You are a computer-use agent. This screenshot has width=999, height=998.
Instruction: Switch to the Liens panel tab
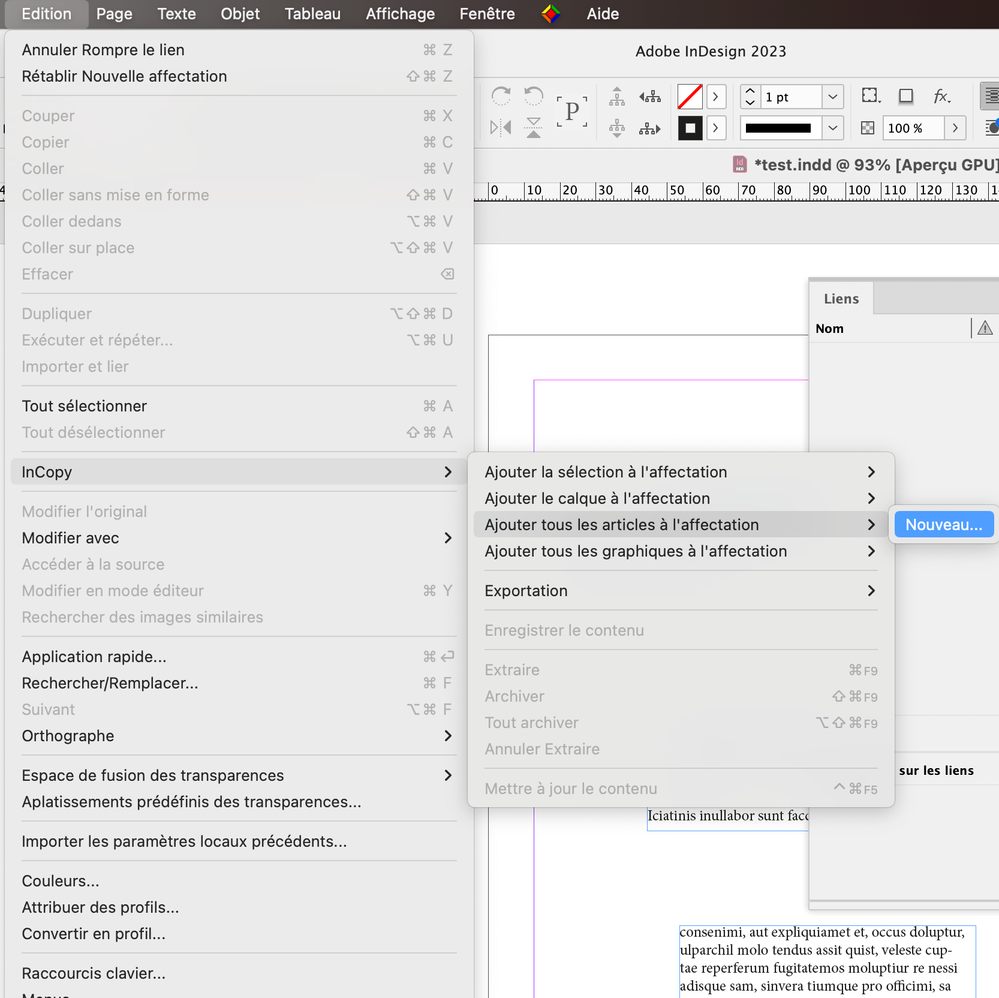[841, 298]
